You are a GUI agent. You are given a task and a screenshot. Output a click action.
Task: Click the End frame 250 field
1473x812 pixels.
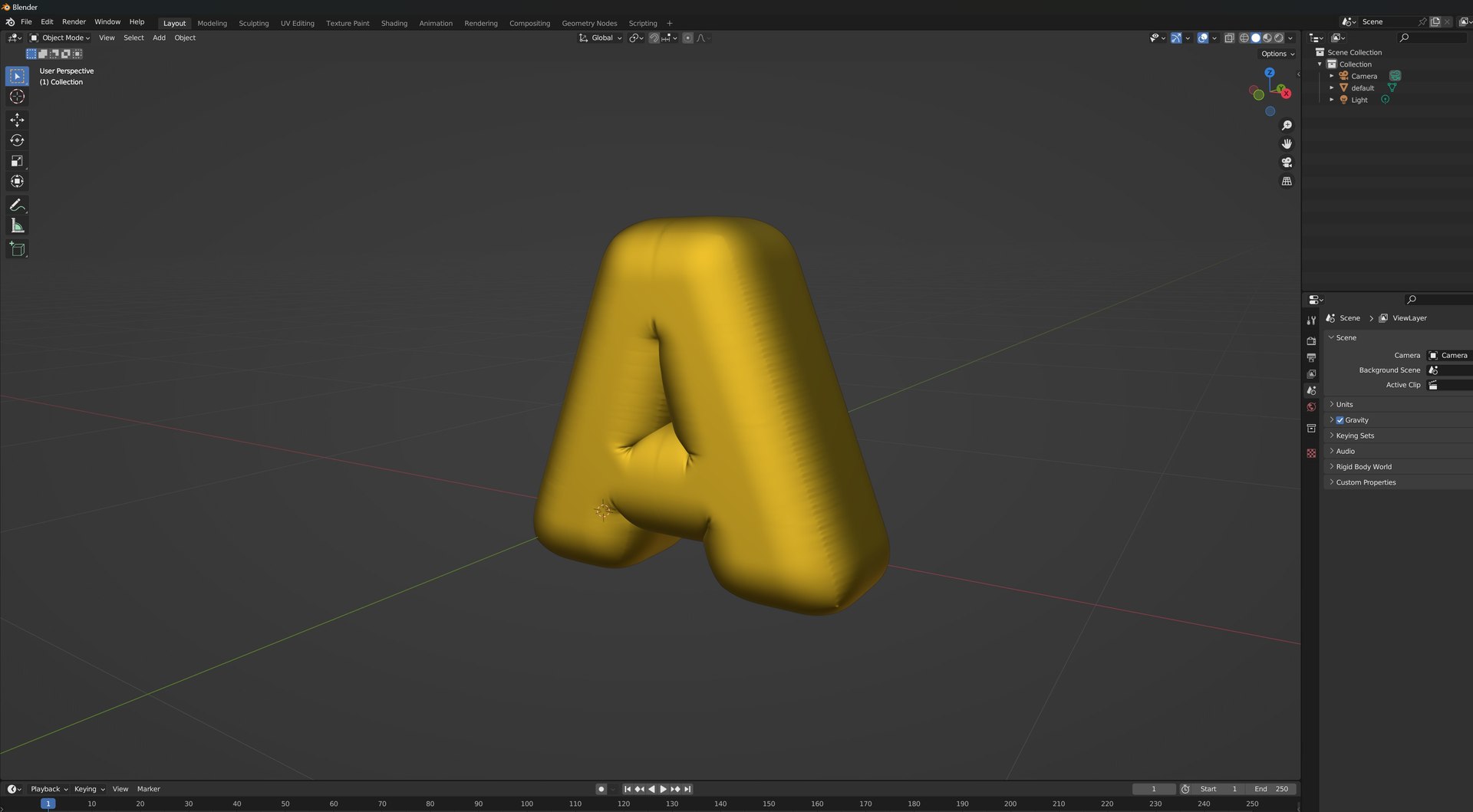(1272, 789)
